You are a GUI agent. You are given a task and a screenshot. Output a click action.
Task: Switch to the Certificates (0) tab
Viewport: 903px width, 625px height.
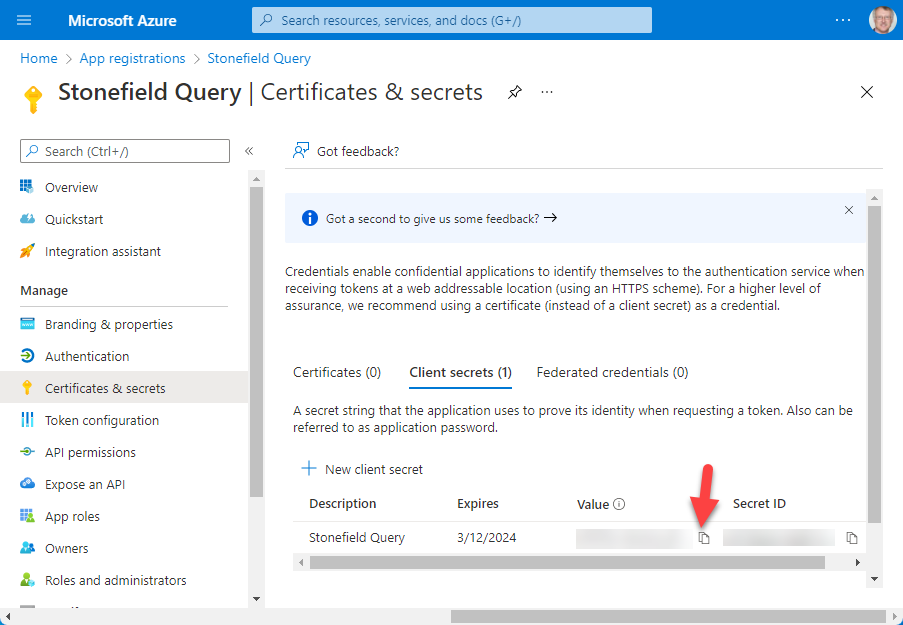pos(337,372)
